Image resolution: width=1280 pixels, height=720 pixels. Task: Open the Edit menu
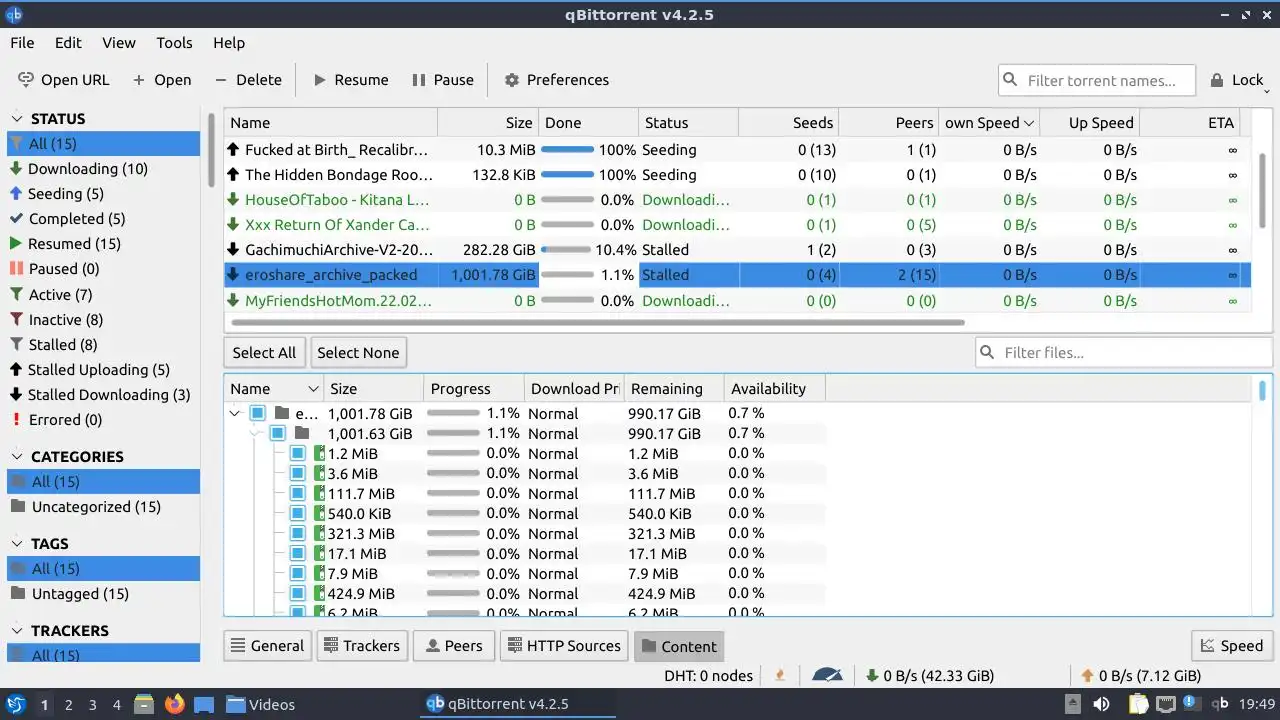pyautogui.click(x=68, y=43)
